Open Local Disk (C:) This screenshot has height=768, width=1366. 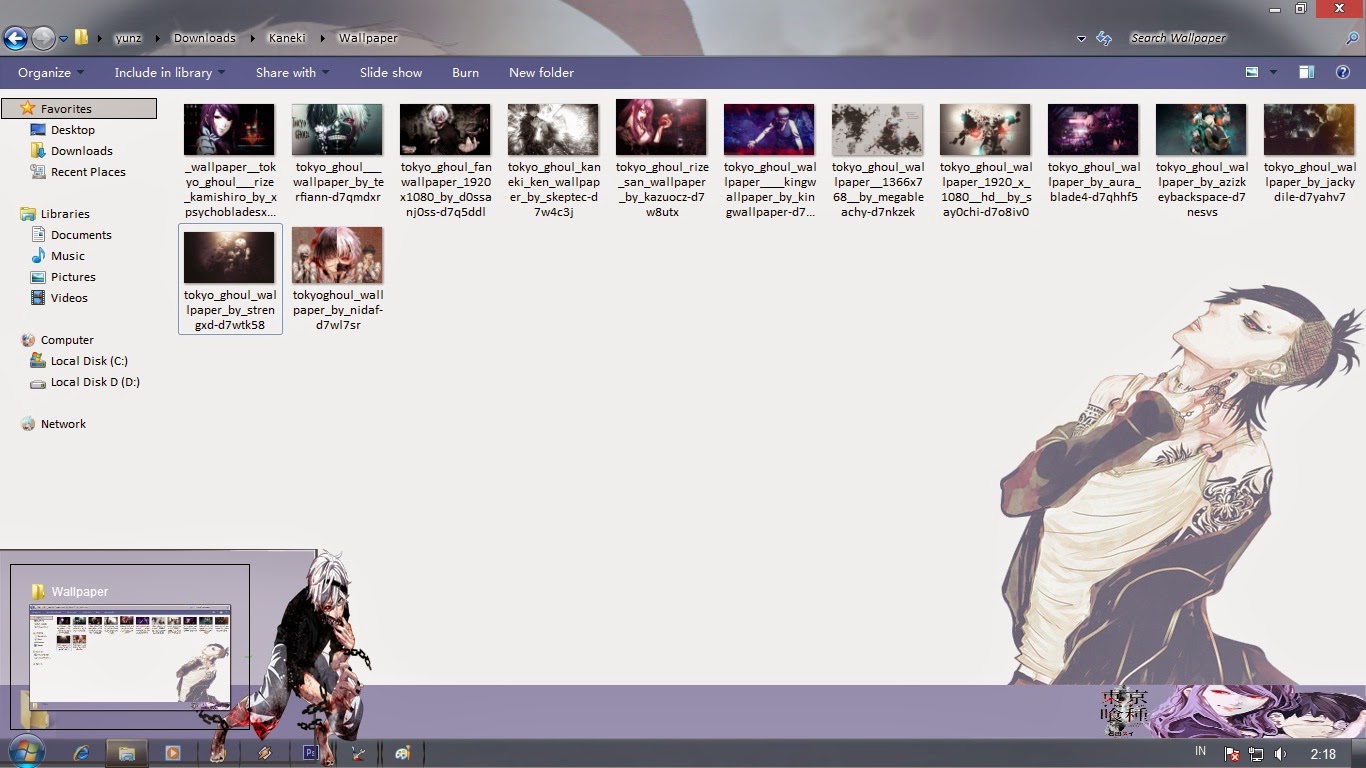(89, 361)
